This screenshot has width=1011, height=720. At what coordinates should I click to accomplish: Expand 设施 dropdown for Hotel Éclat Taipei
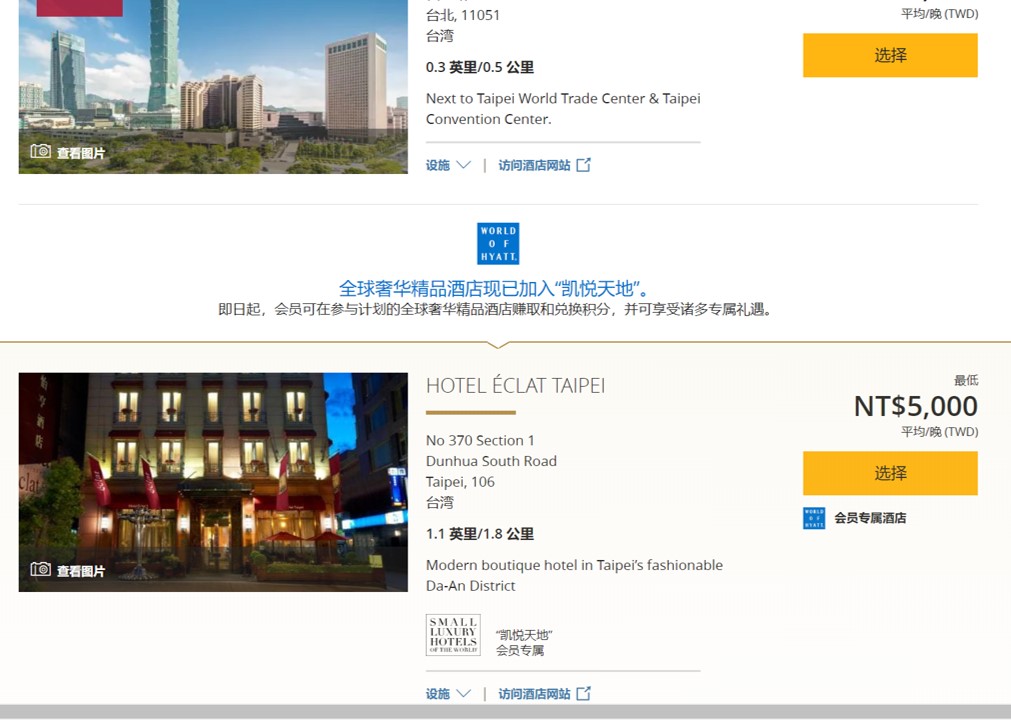point(448,693)
